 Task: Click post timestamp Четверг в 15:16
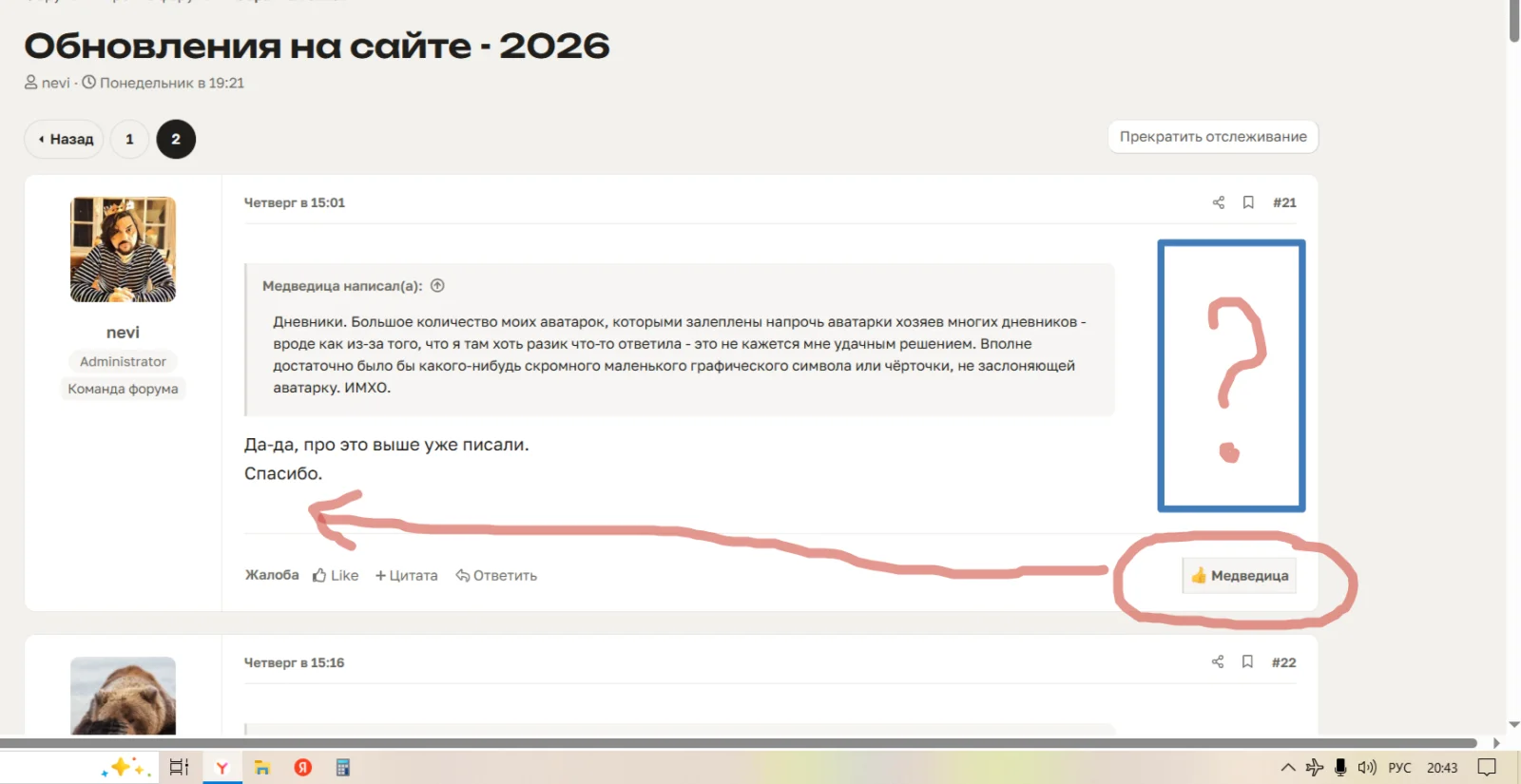[295, 662]
